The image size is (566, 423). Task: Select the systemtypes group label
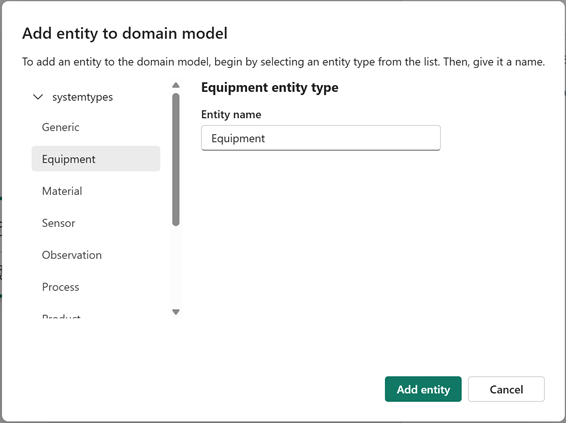pos(82,97)
